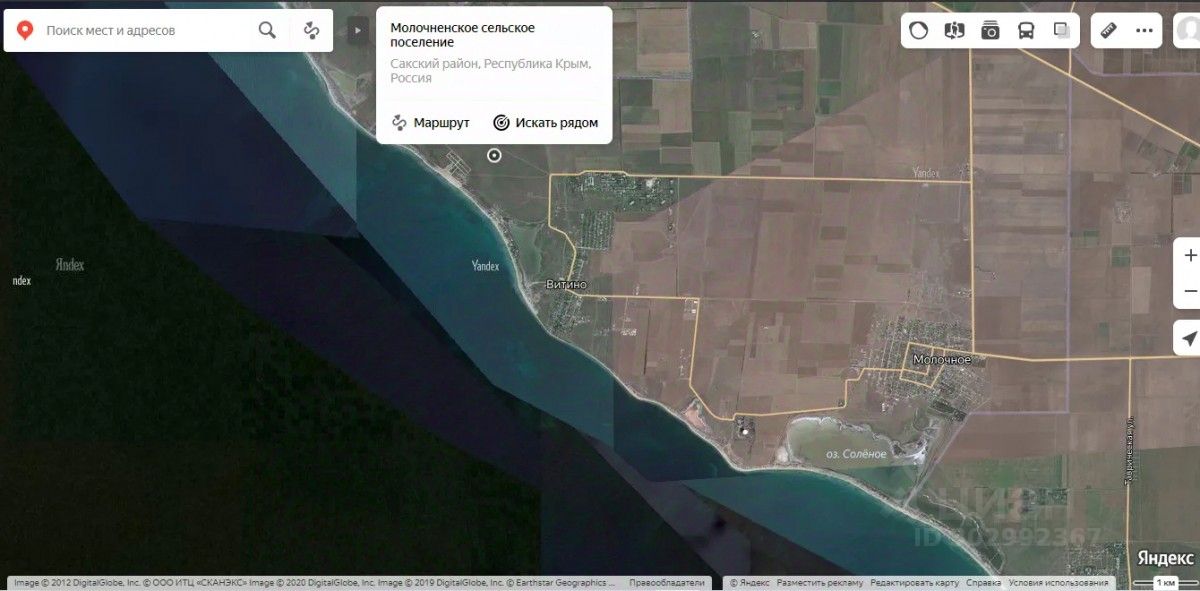This screenshot has height=591, width=1200.
Task: Locate me with the arrow button
Action: 1189,338
